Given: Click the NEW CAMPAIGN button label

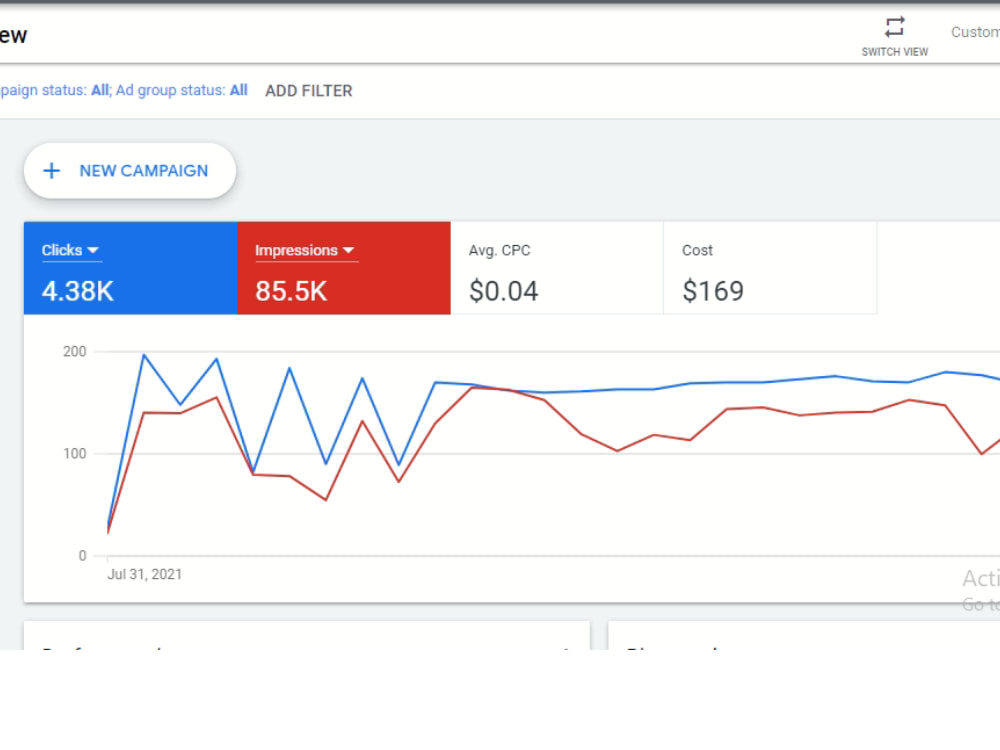Looking at the screenshot, I should tap(143, 171).
